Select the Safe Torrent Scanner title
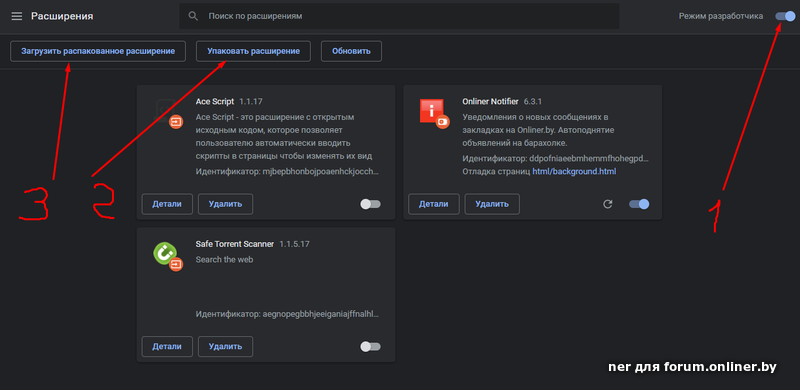800x390 pixels. coord(235,244)
